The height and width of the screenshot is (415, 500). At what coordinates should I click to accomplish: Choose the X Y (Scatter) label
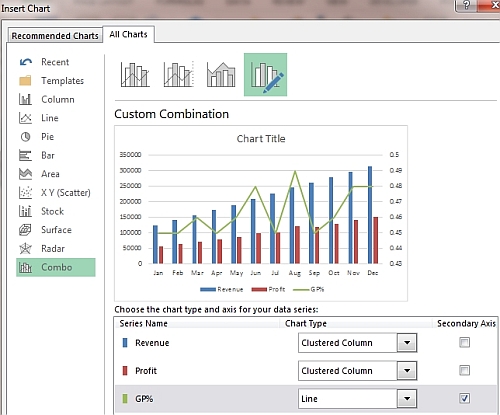pyautogui.click(x=66, y=192)
